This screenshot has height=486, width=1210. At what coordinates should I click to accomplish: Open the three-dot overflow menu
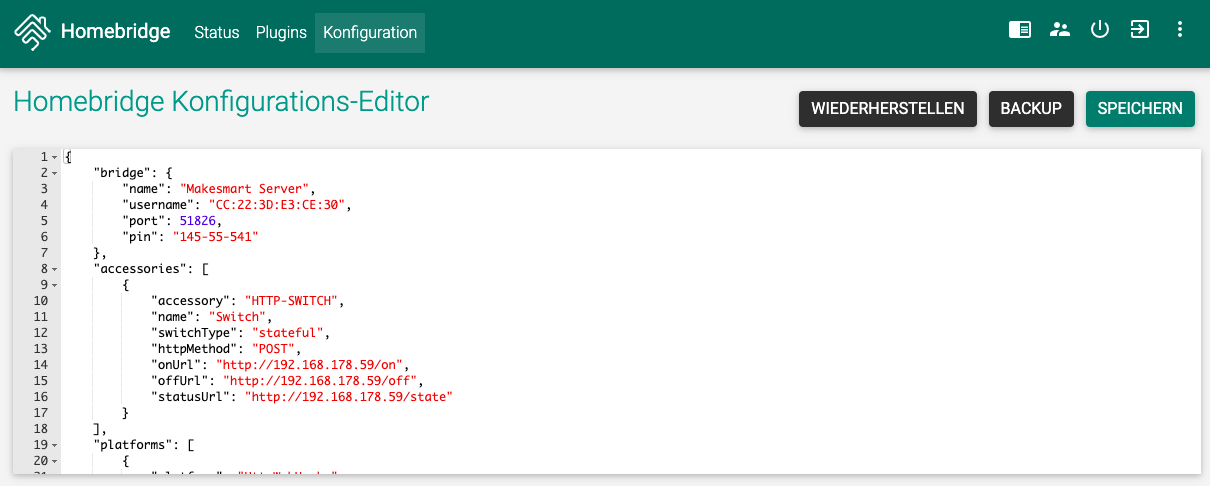tap(1180, 29)
